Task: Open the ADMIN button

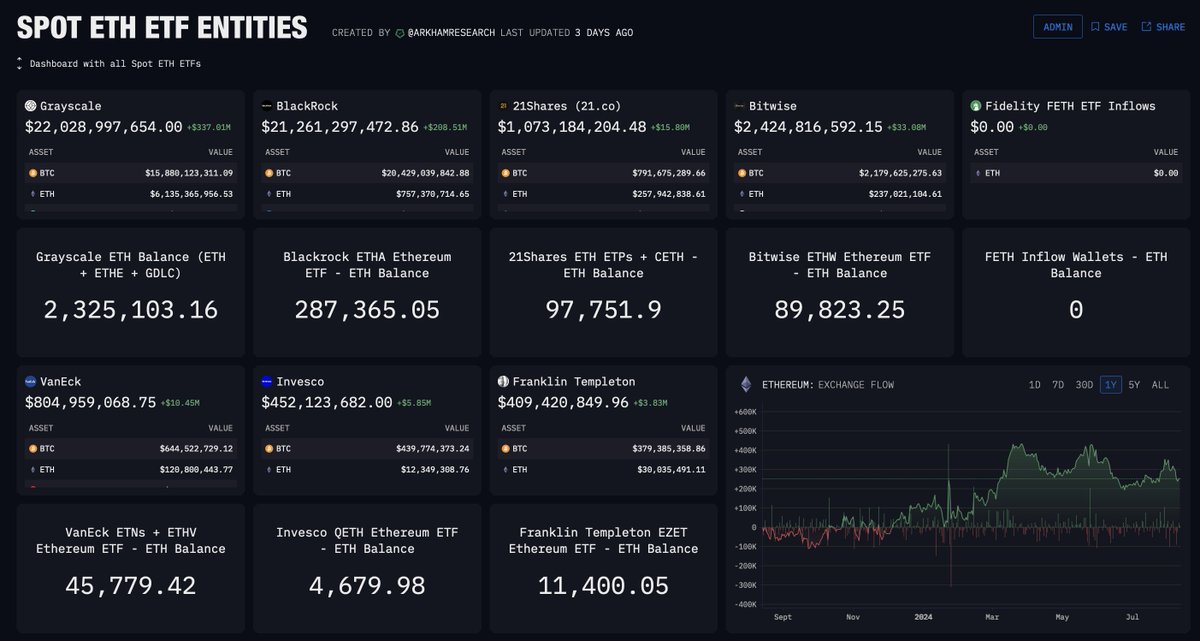Action: (1058, 27)
